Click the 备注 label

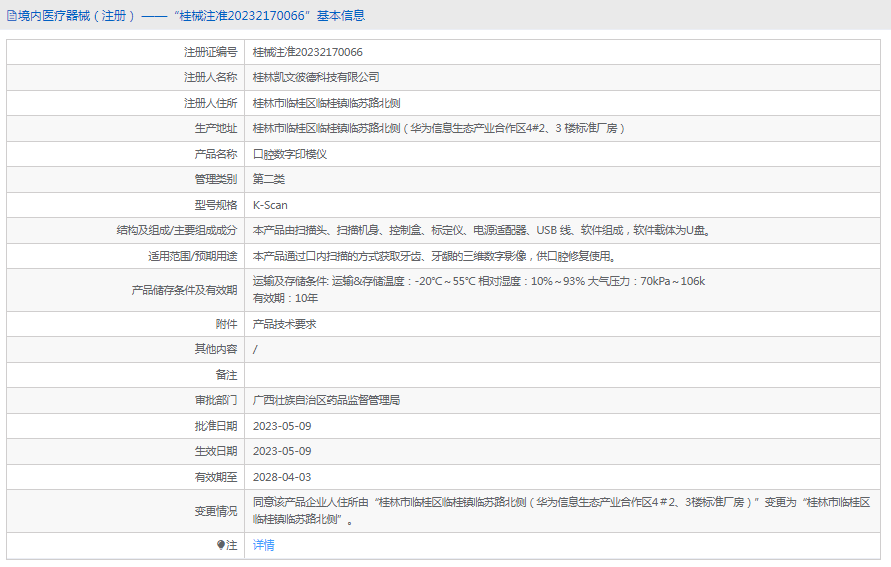click(226, 375)
